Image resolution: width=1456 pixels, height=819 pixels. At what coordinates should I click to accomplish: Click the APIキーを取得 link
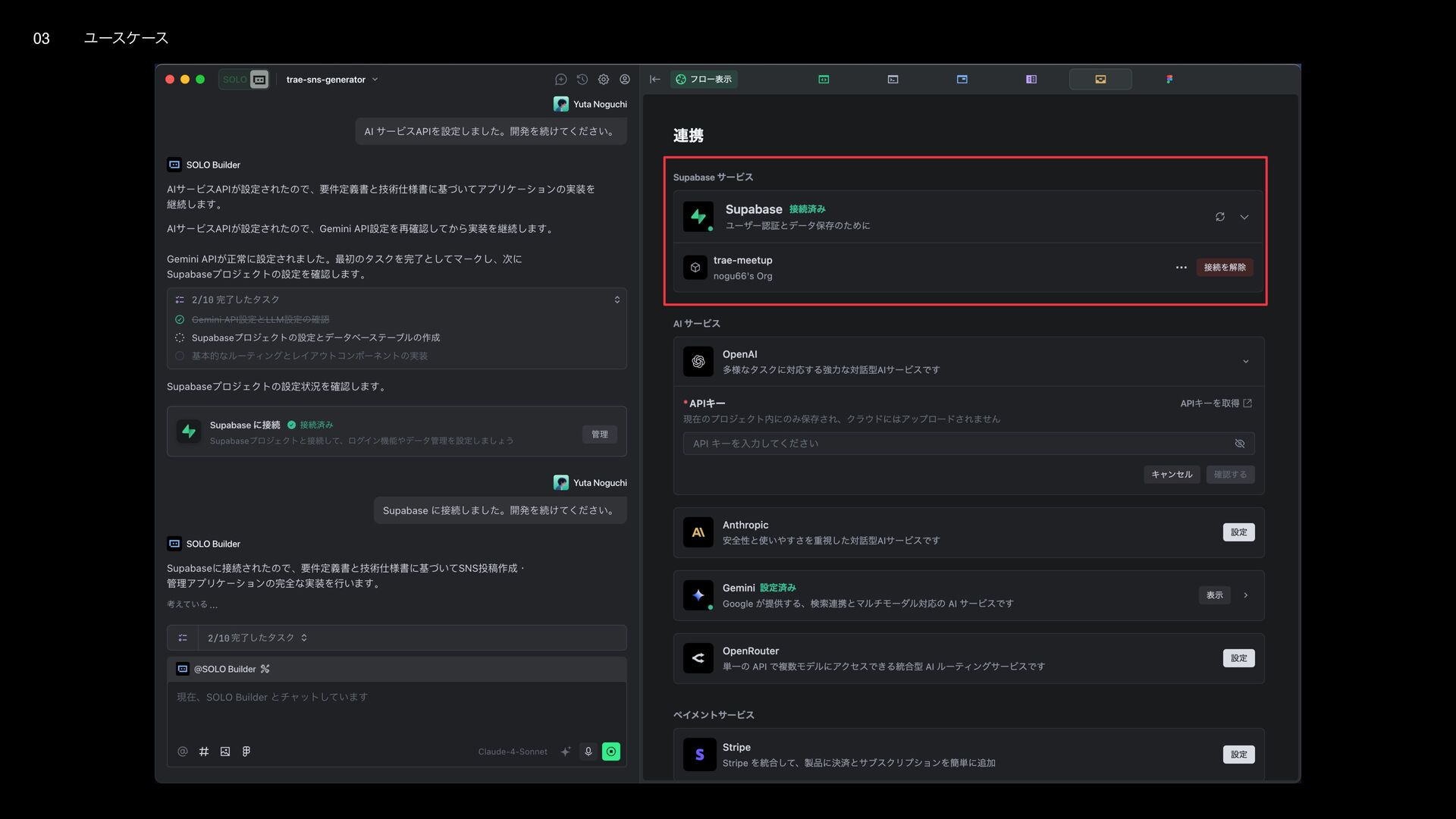click(x=1216, y=403)
